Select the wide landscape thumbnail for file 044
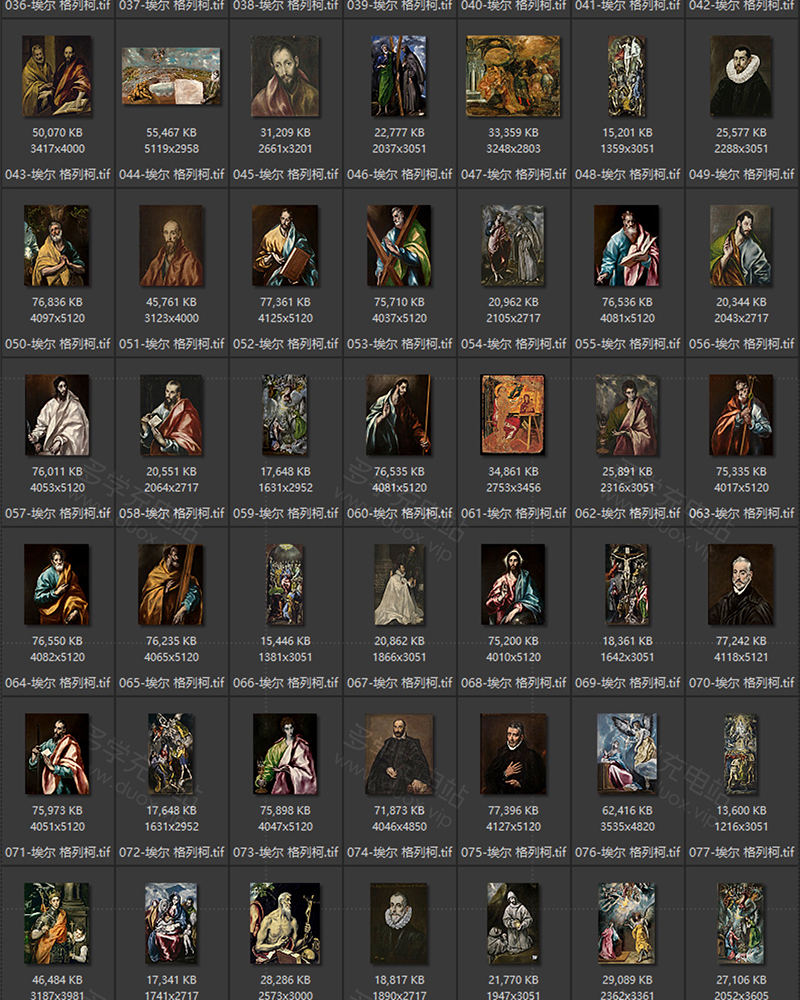 [x=171, y=76]
